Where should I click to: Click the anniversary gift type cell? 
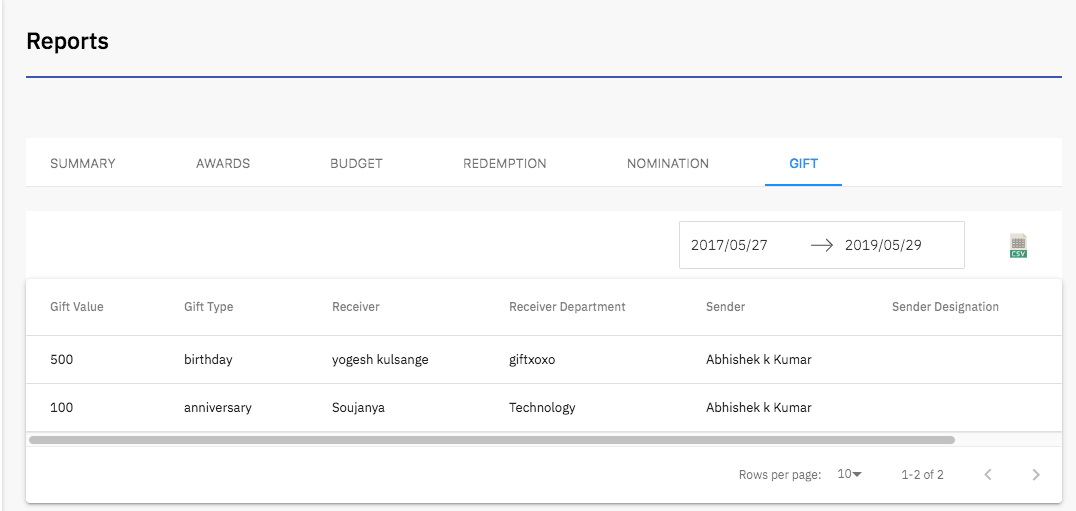(x=218, y=407)
